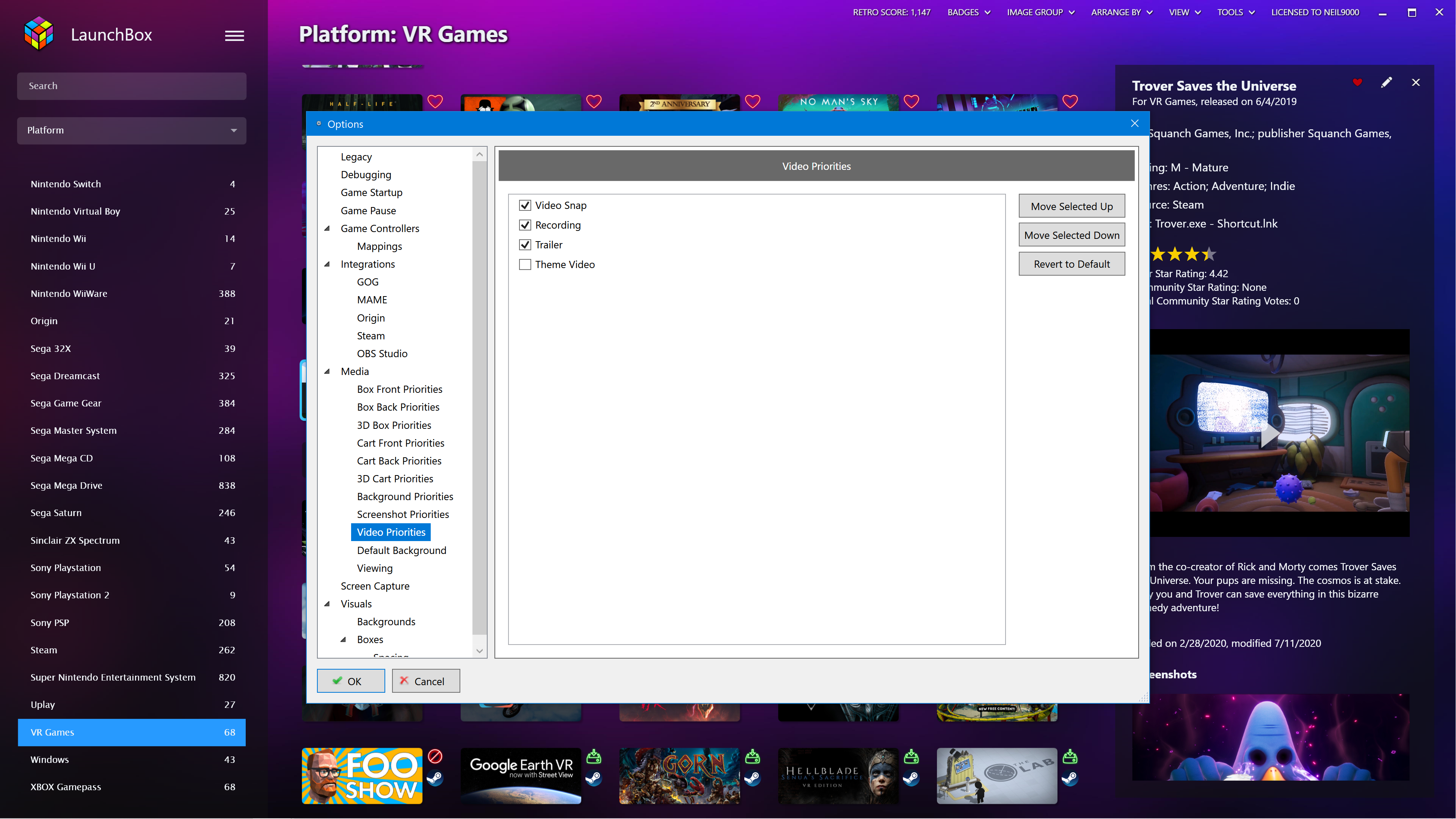This screenshot has width=1456, height=819.
Task: Collapse the Boxes tree node
Action: [343, 639]
